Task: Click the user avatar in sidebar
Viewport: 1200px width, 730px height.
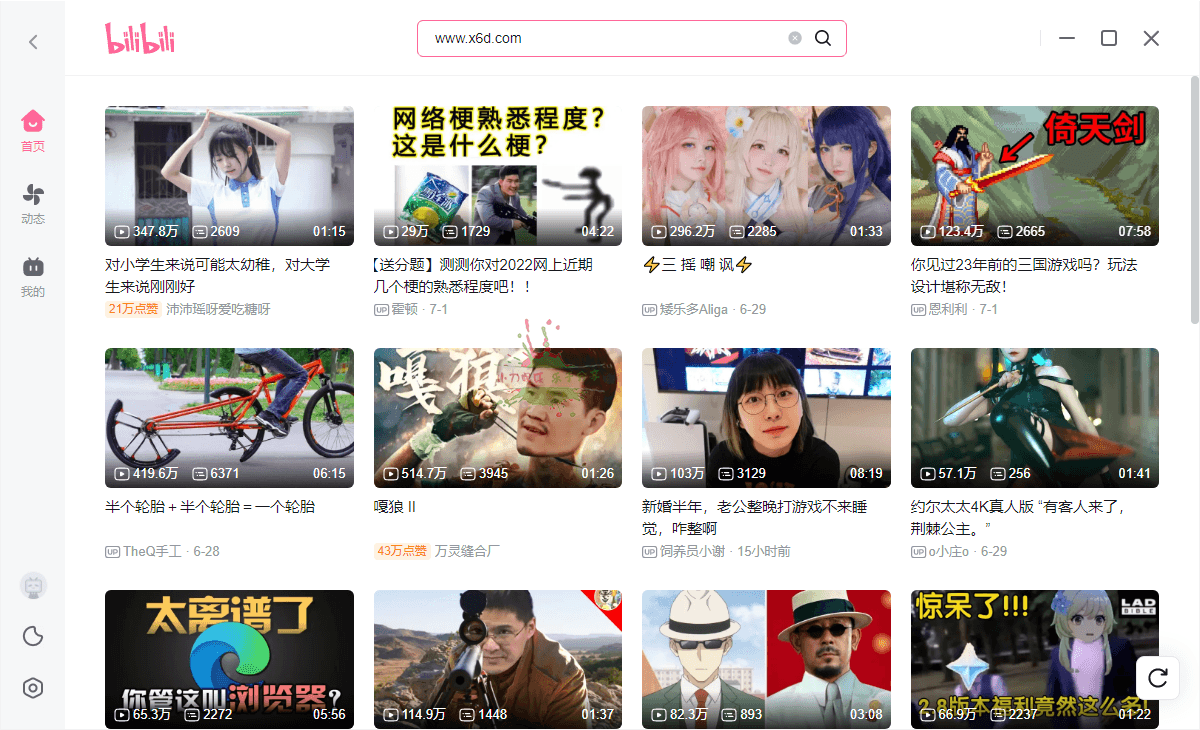Action: [33, 586]
